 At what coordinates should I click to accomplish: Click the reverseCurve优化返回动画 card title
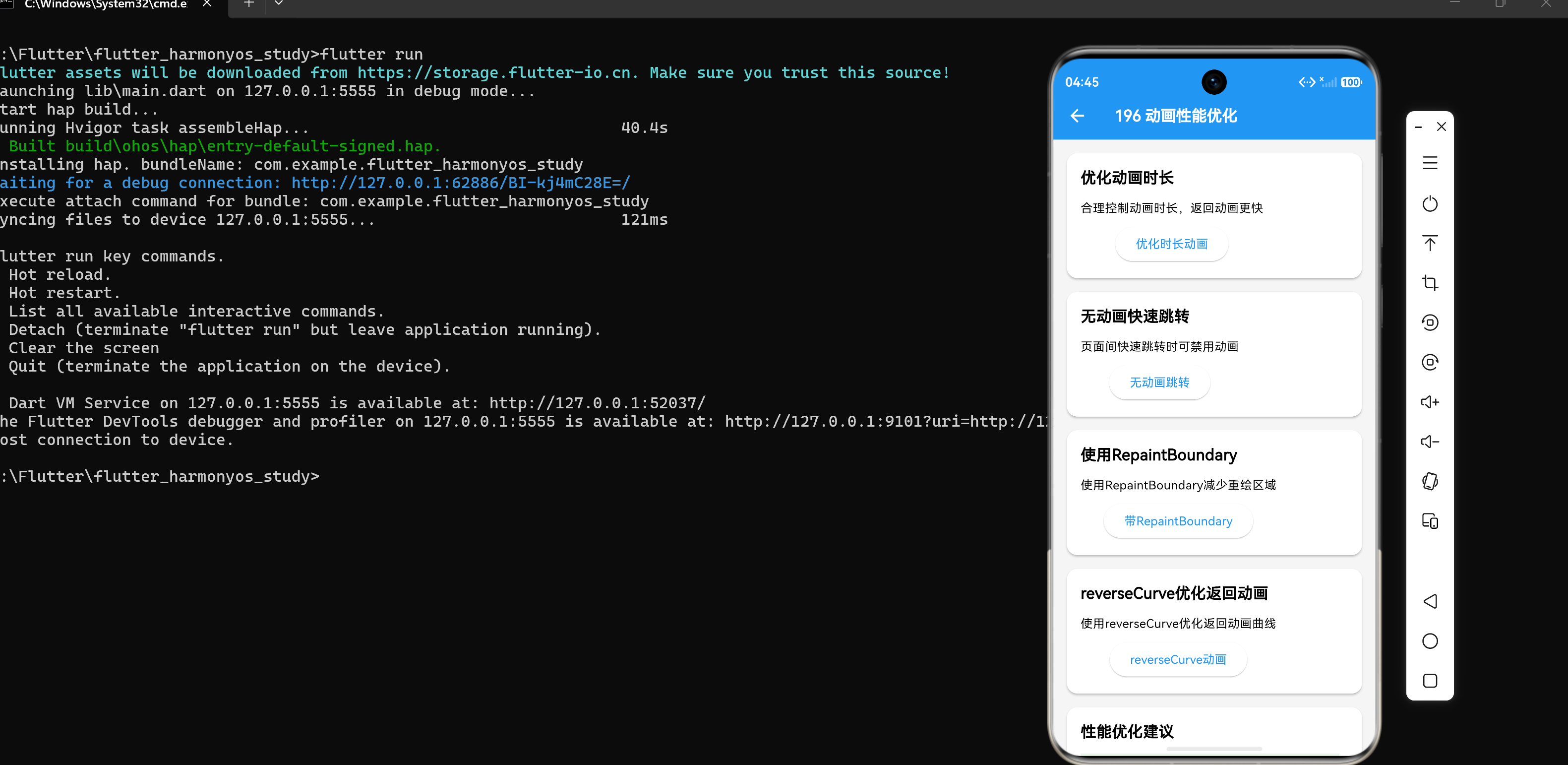[x=1174, y=593]
